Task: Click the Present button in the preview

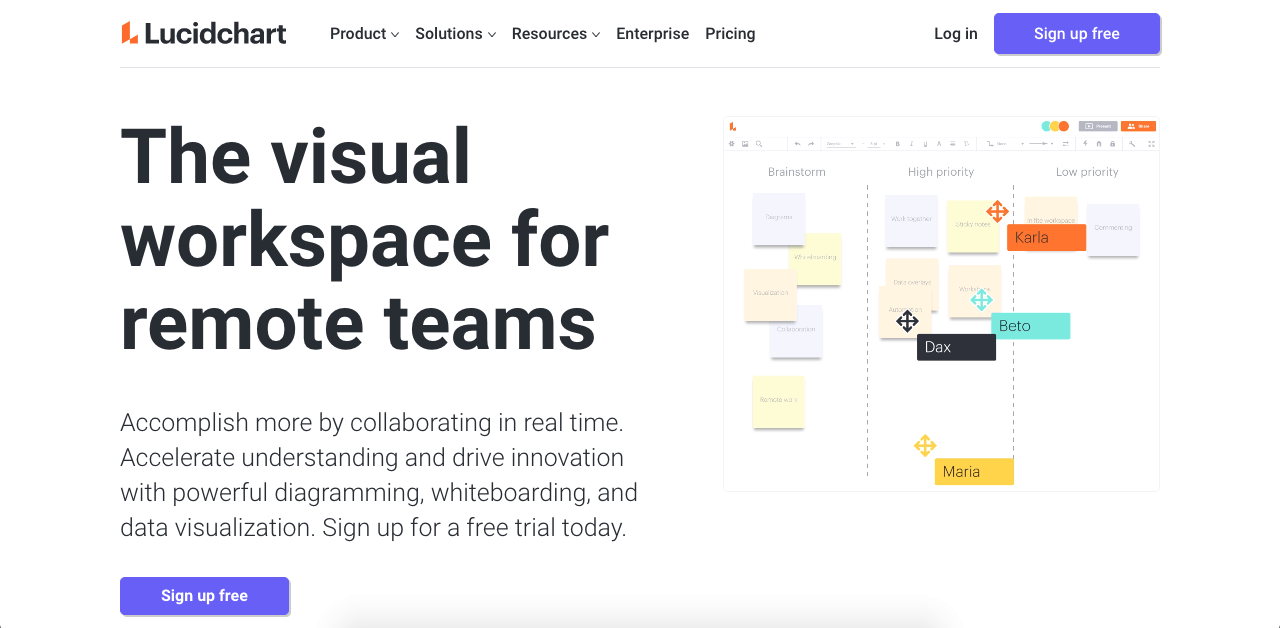Action: coord(1098,126)
